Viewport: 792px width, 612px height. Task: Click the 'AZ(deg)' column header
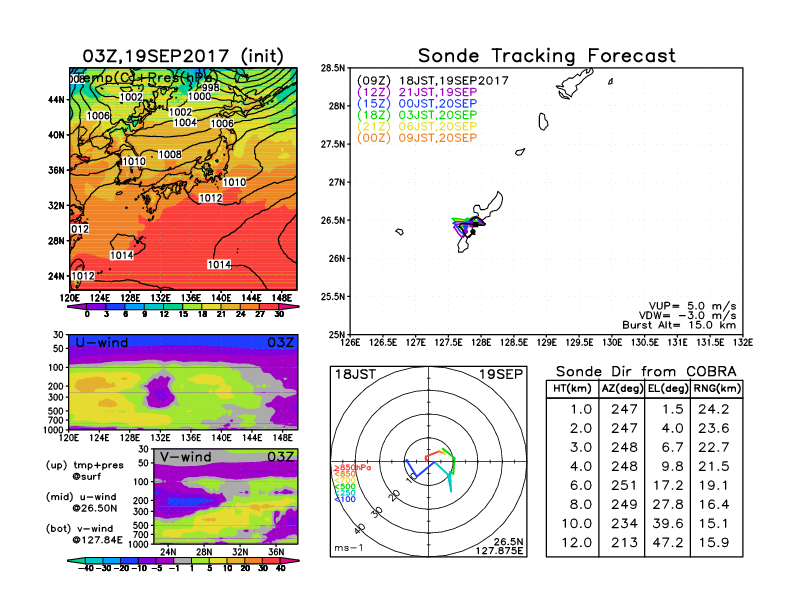tap(622, 388)
